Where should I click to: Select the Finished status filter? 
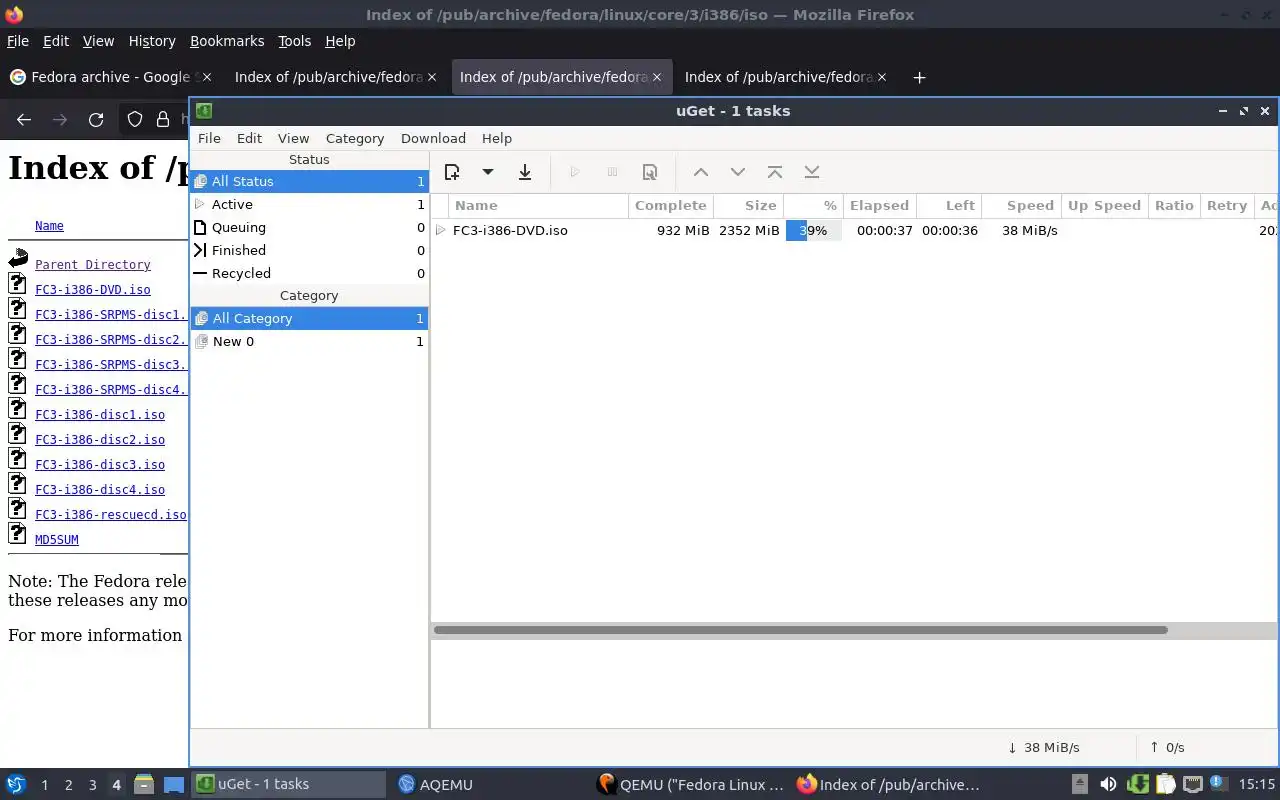[309, 250]
